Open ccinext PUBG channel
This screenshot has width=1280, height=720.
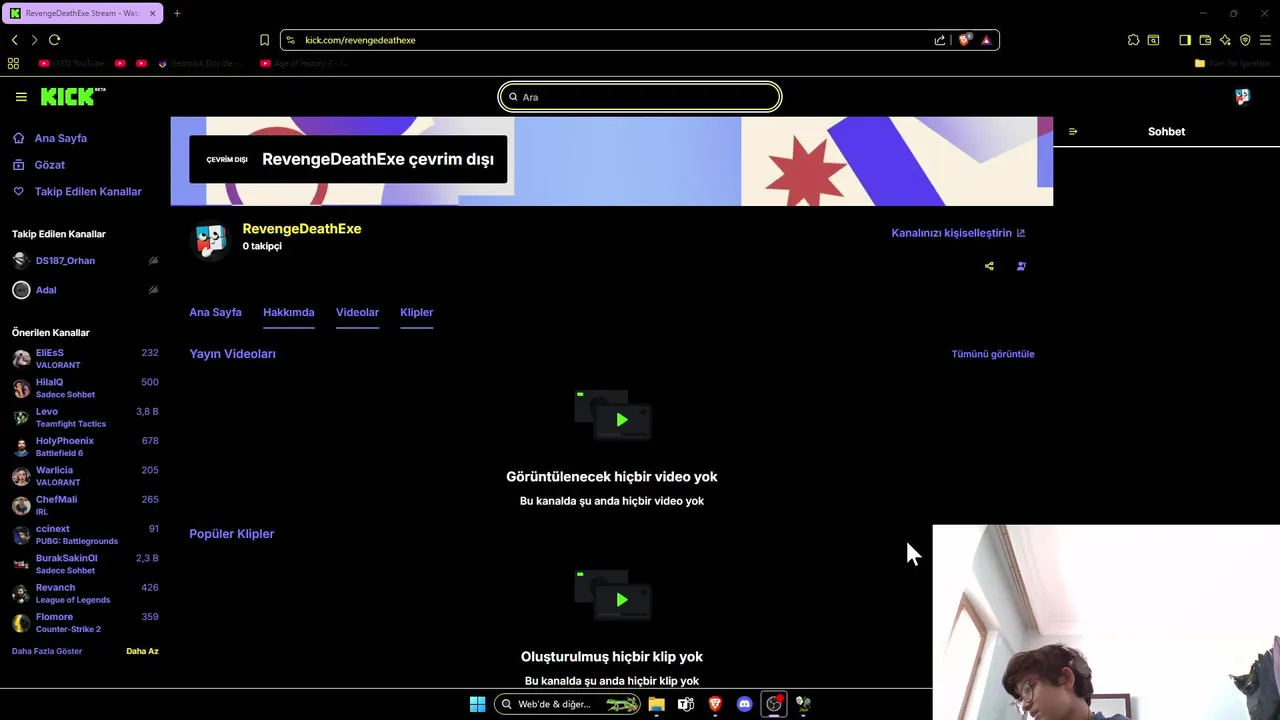point(85,535)
